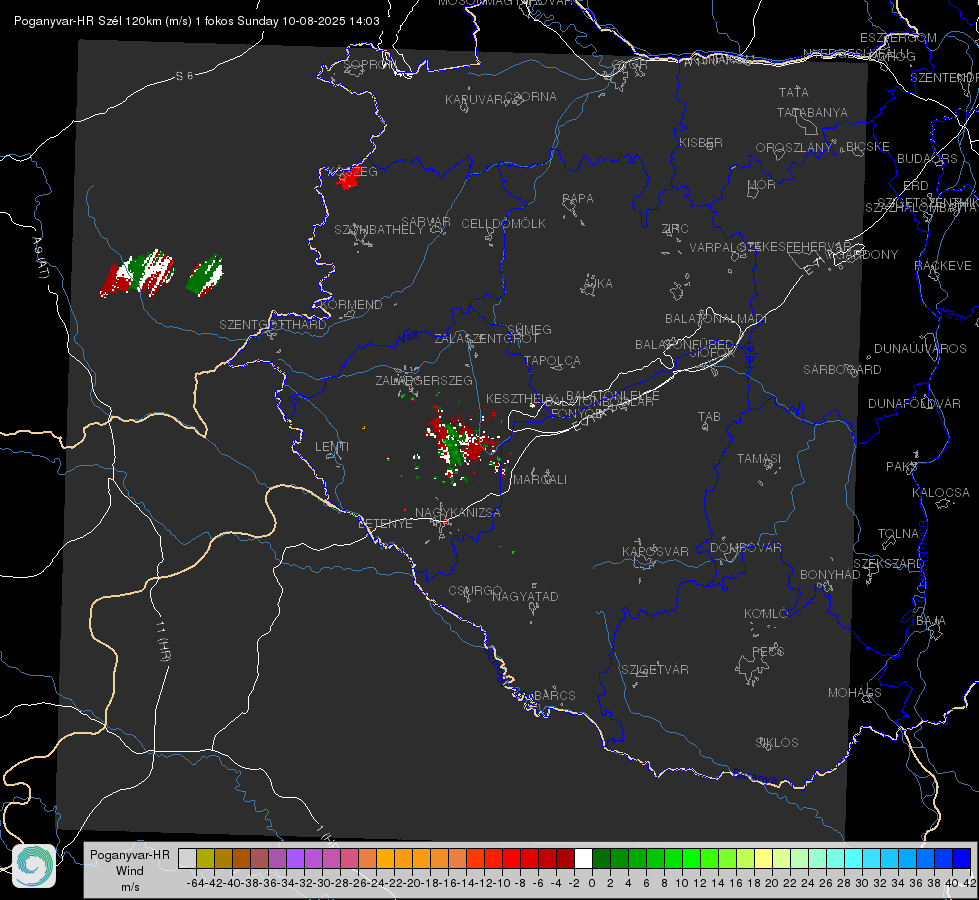Click the 'S 6' road label
Viewport: 979px width, 900px height.
pyautogui.click(x=184, y=76)
